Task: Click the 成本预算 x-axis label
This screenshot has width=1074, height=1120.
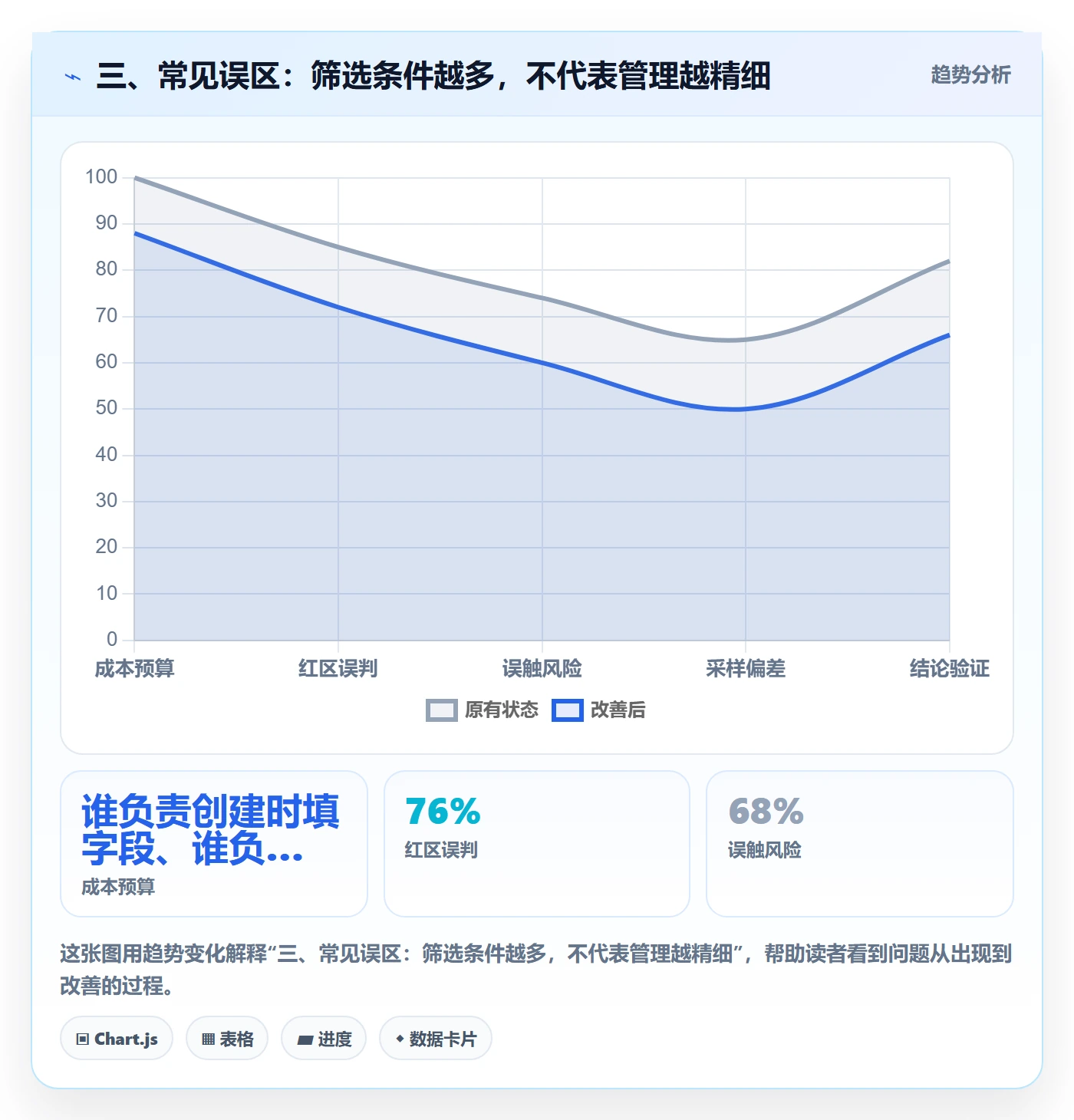Action: tap(135, 669)
